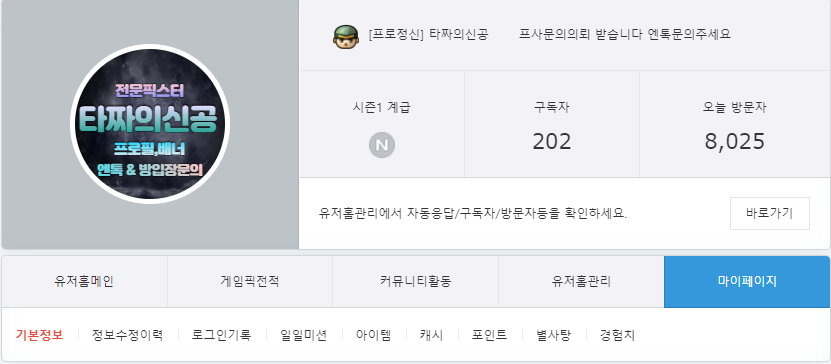Select the 별사탕 submenu link
The image size is (831, 364).
553,335
